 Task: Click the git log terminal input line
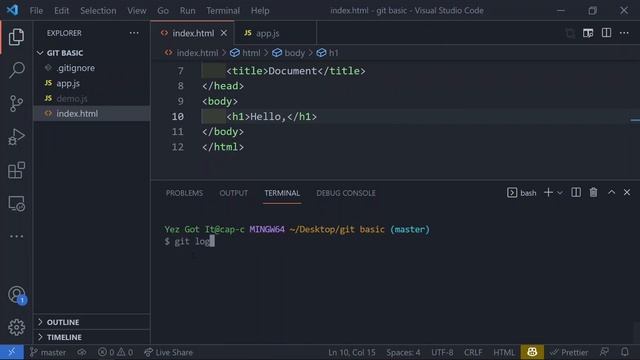pos(189,242)
